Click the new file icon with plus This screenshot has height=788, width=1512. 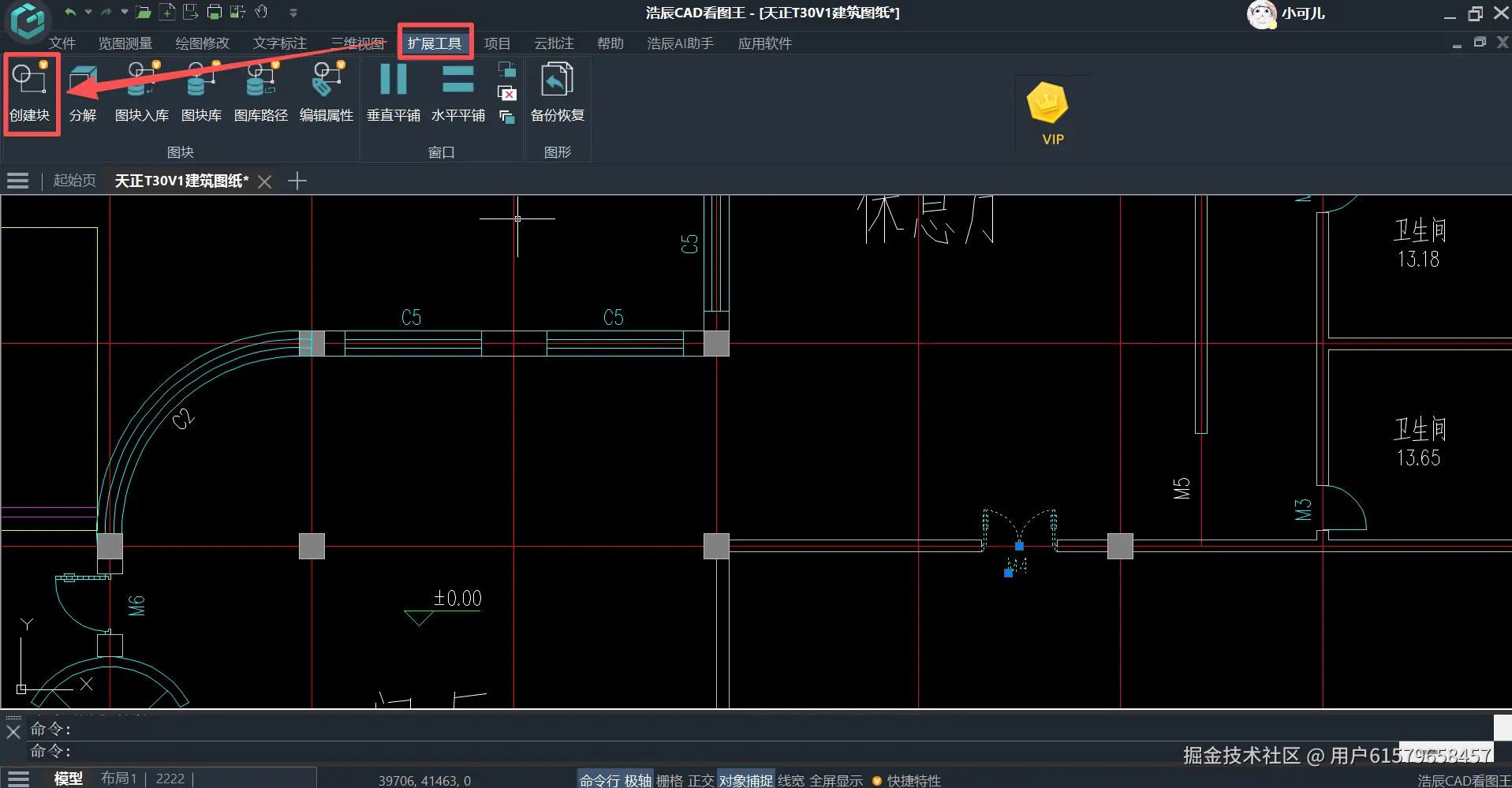(167, 12)
